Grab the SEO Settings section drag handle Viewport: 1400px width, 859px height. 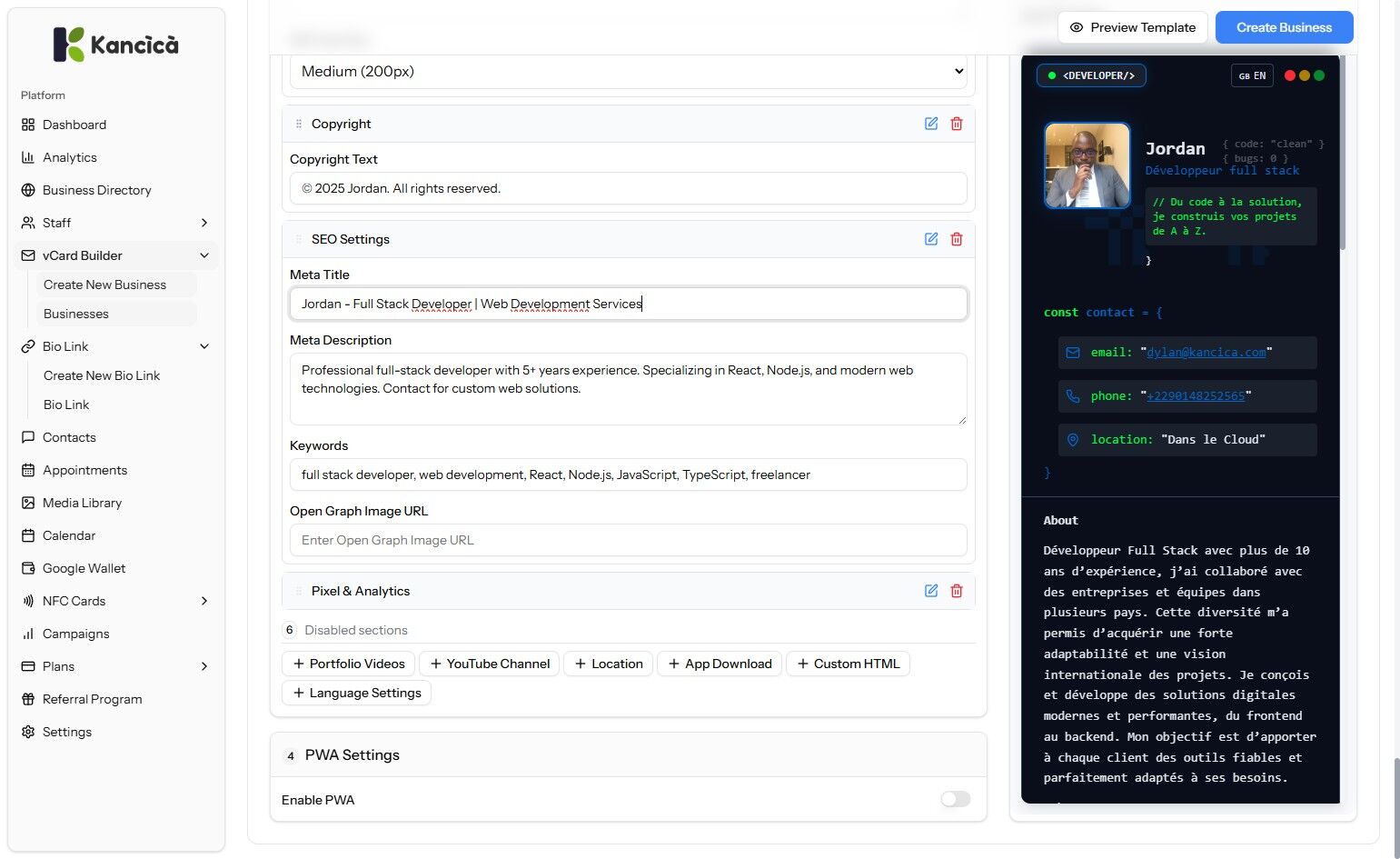click(299, 239)
